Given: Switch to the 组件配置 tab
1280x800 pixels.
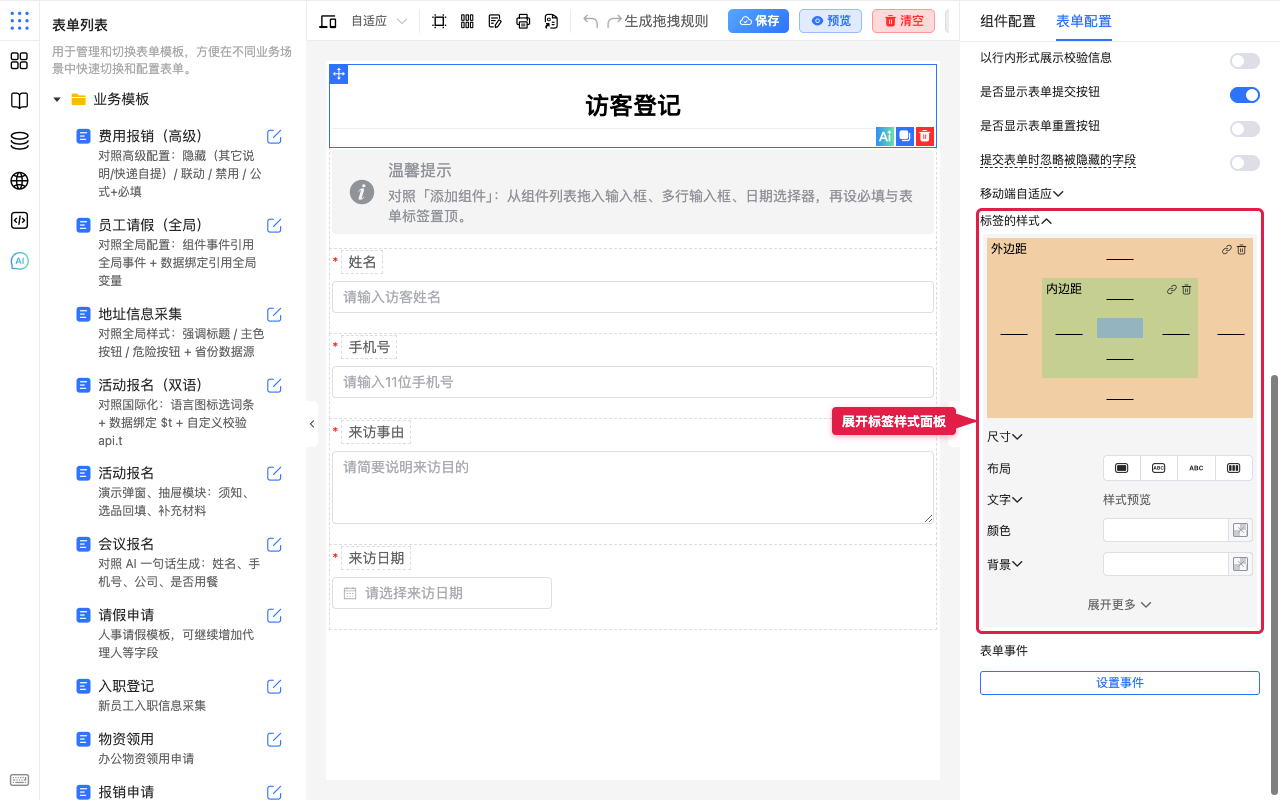Looking at the screenshot, I should 1008,21.
